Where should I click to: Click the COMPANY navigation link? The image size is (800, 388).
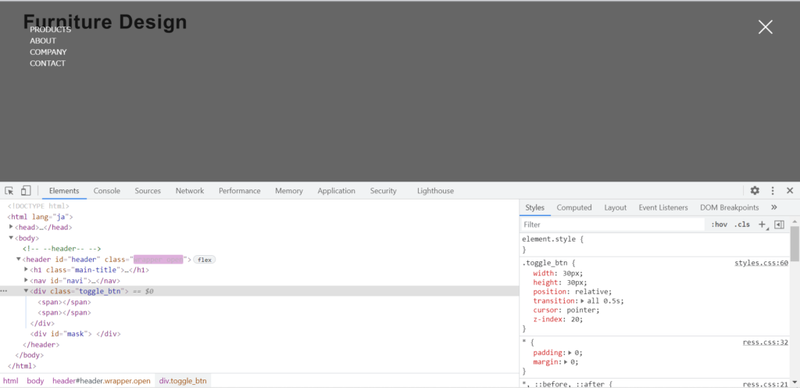coord(48,52)
